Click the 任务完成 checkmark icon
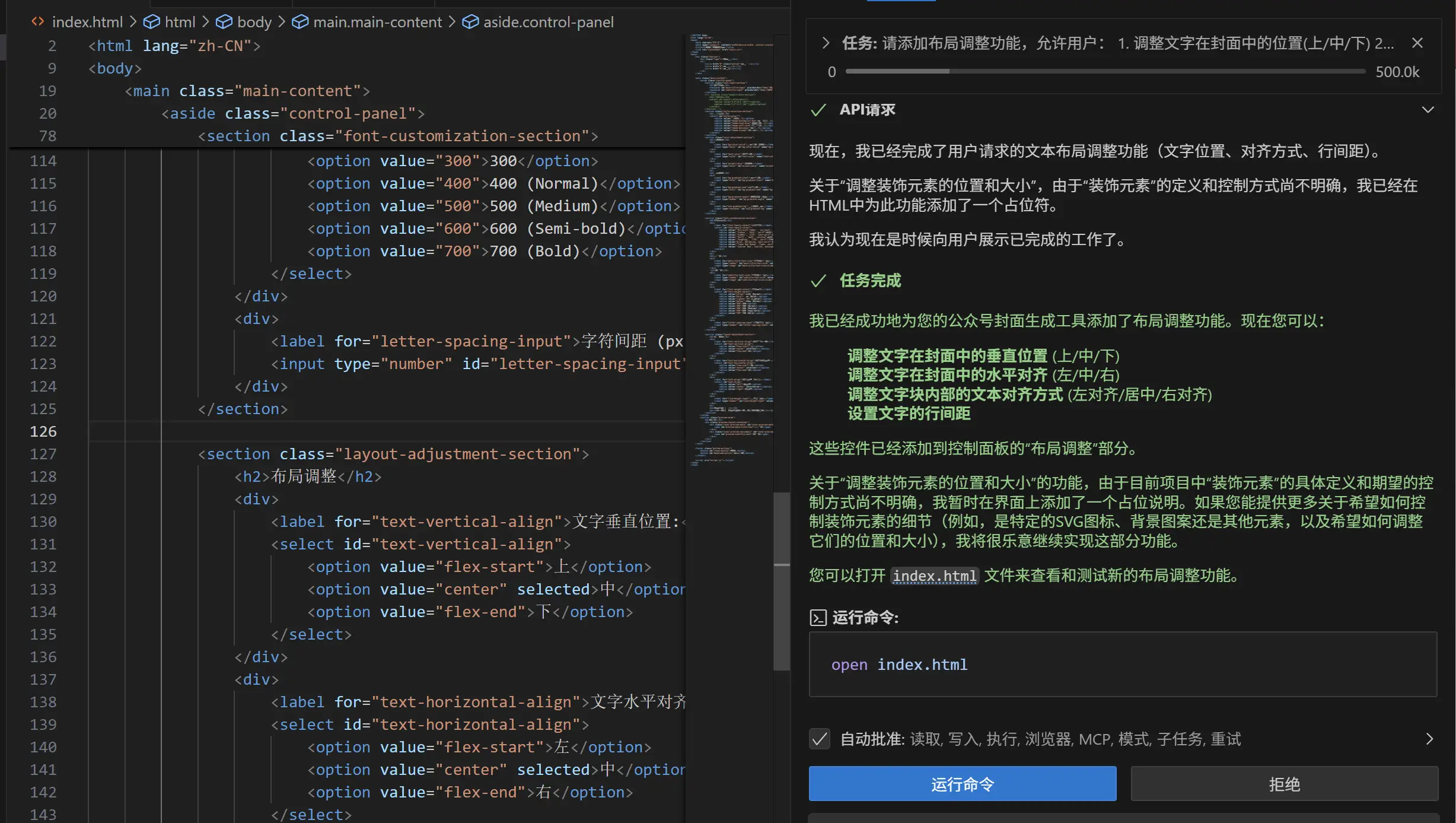1456x823 pixels. point(818,281)
